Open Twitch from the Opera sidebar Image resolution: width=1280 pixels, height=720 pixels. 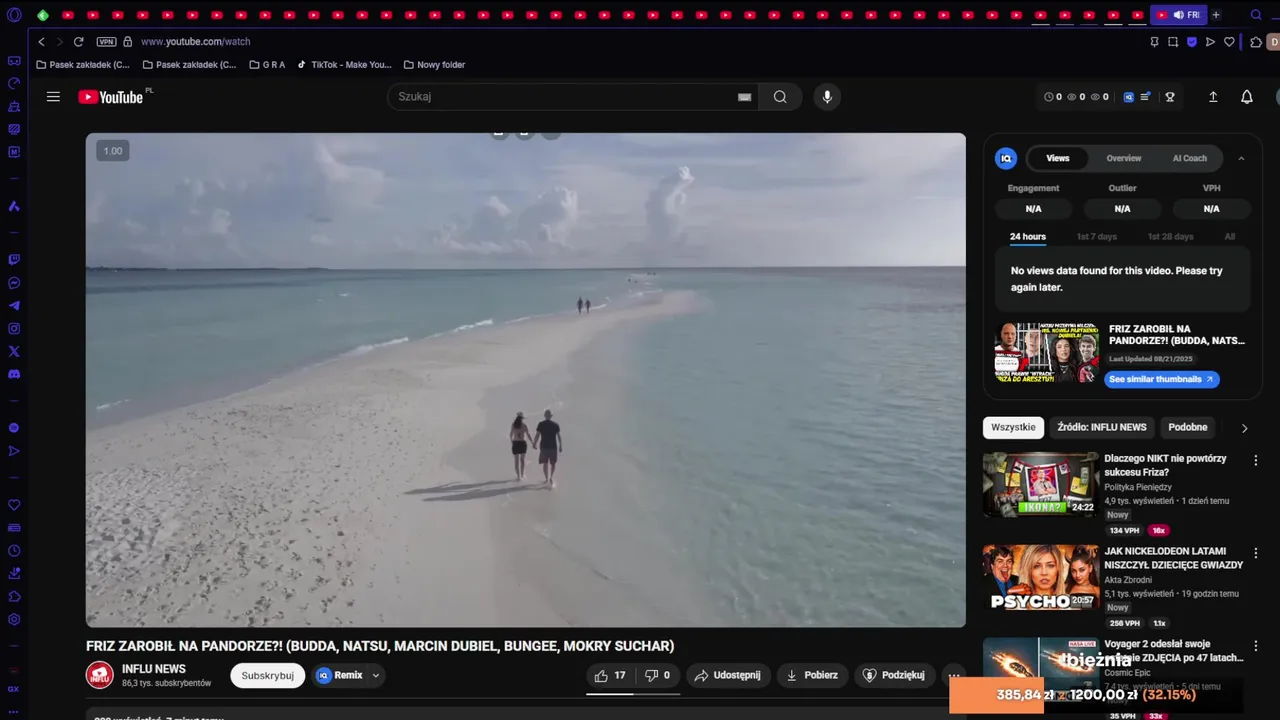(14, 259)
